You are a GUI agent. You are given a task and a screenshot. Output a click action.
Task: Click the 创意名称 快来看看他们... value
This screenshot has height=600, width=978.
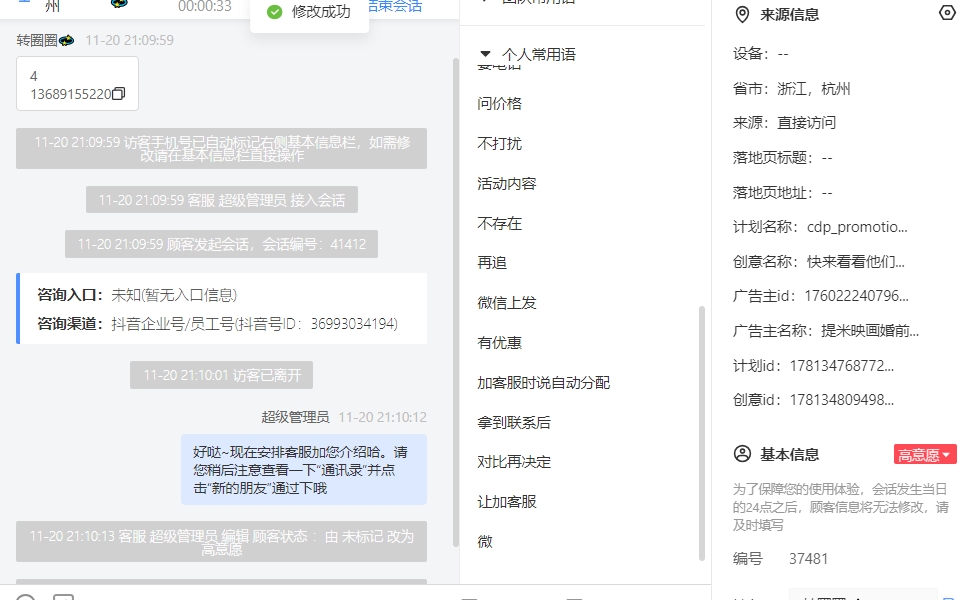(856, 262)
